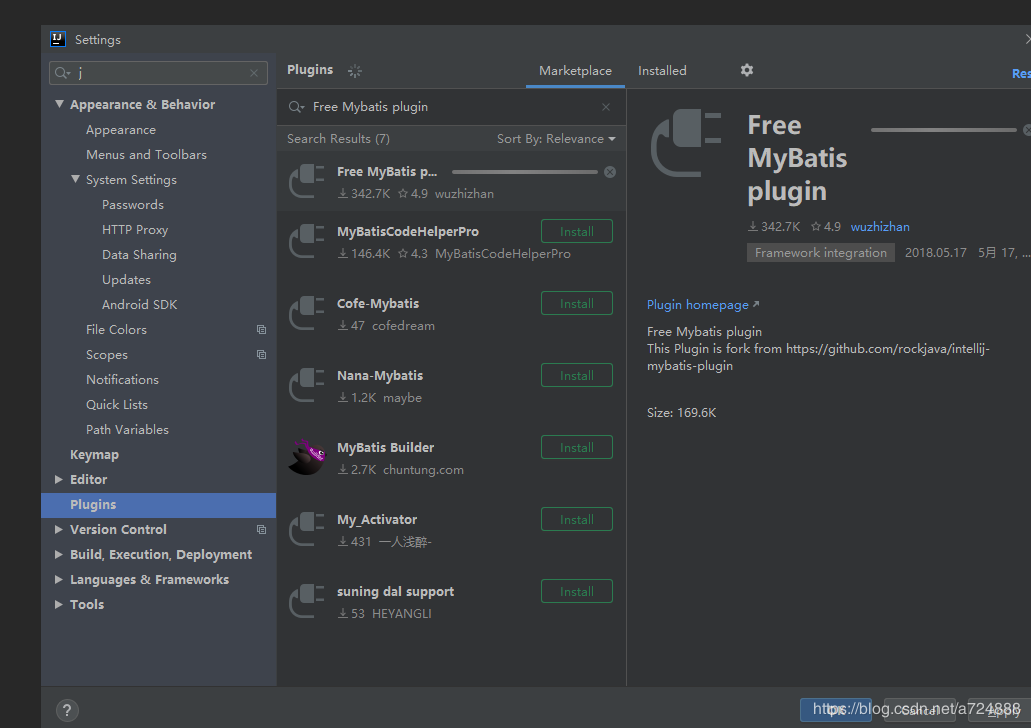Click the Scopes project-level icon
The image size is (1031, 728).
(x=261, y=354)
